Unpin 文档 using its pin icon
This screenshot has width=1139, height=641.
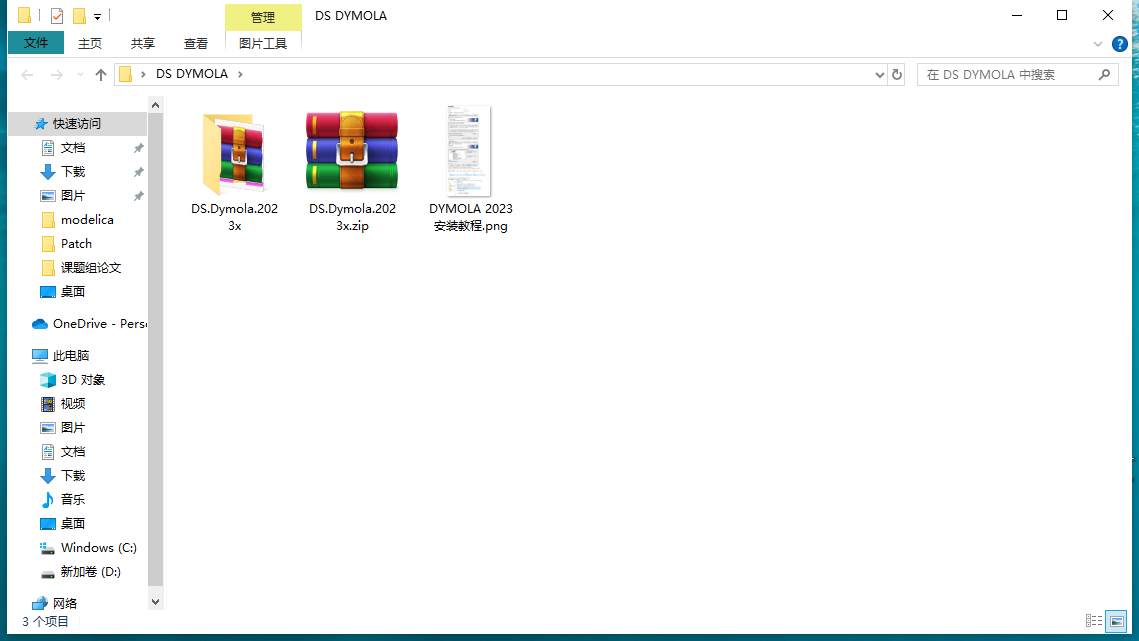(x=138, y=148)
